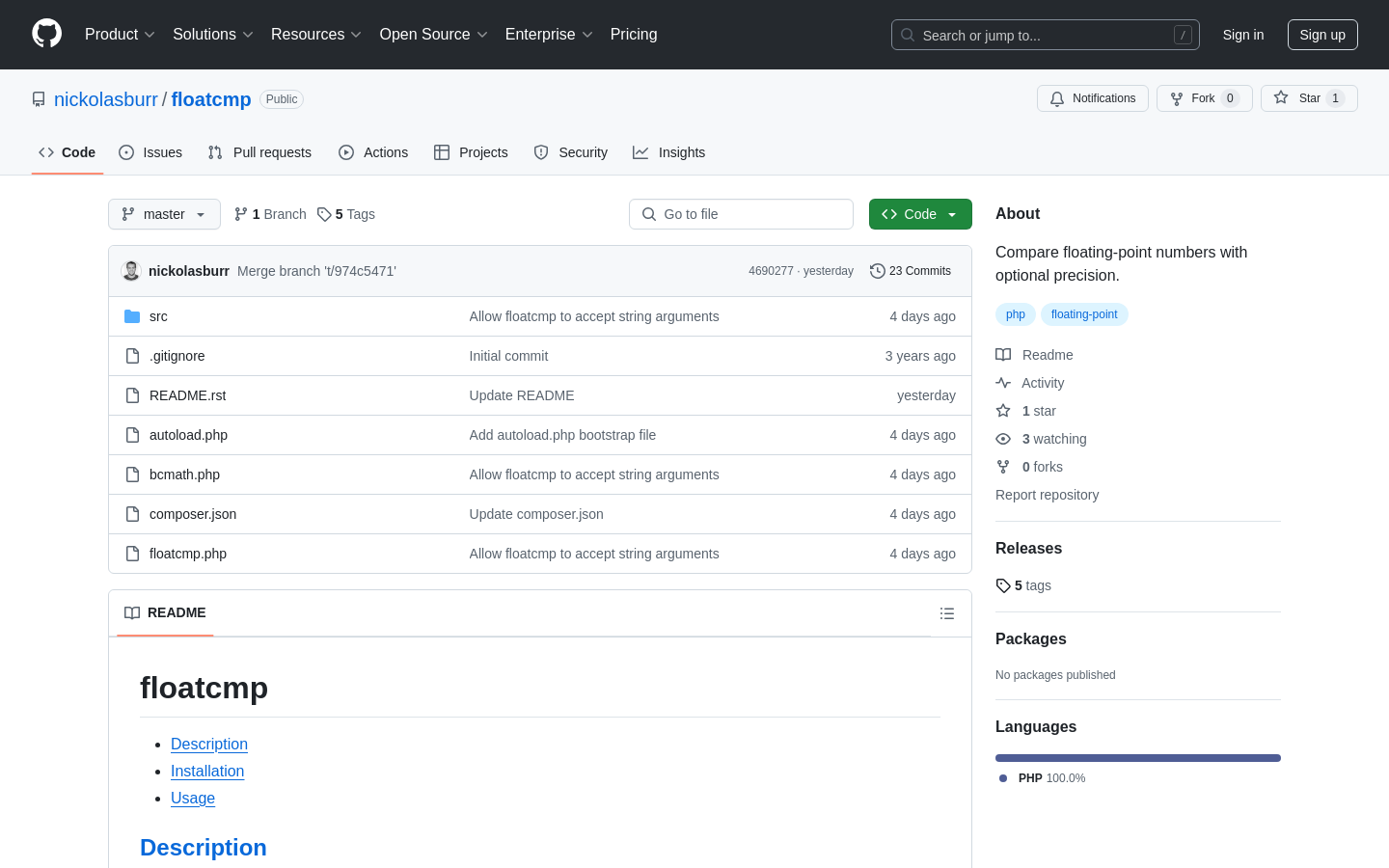Click the composer.json file icon
Viewport: 1389px width, 868px height.
132,514
